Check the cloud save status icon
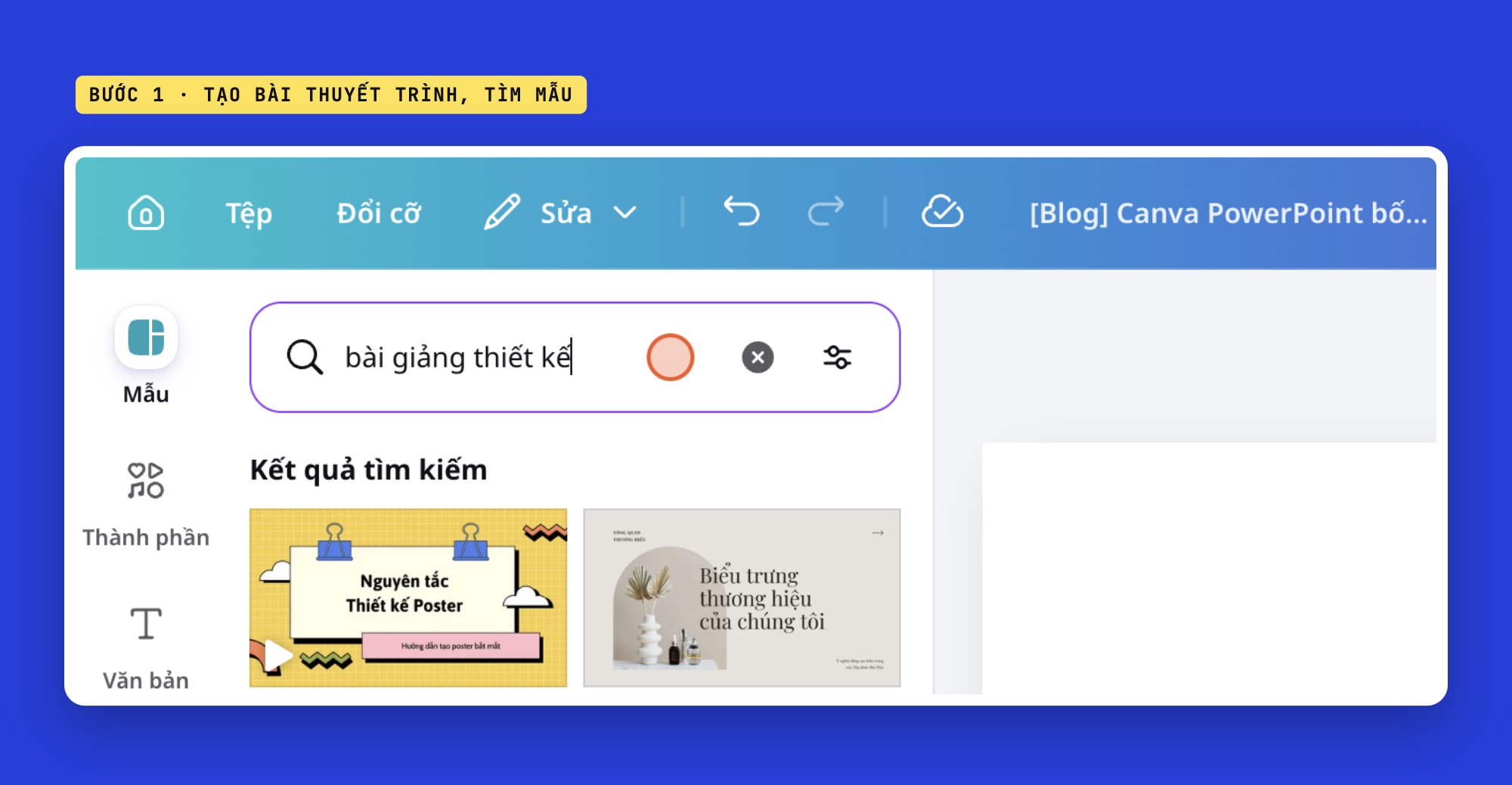The height and width of the screenshot is (785, 1512). tap(942, 212)
